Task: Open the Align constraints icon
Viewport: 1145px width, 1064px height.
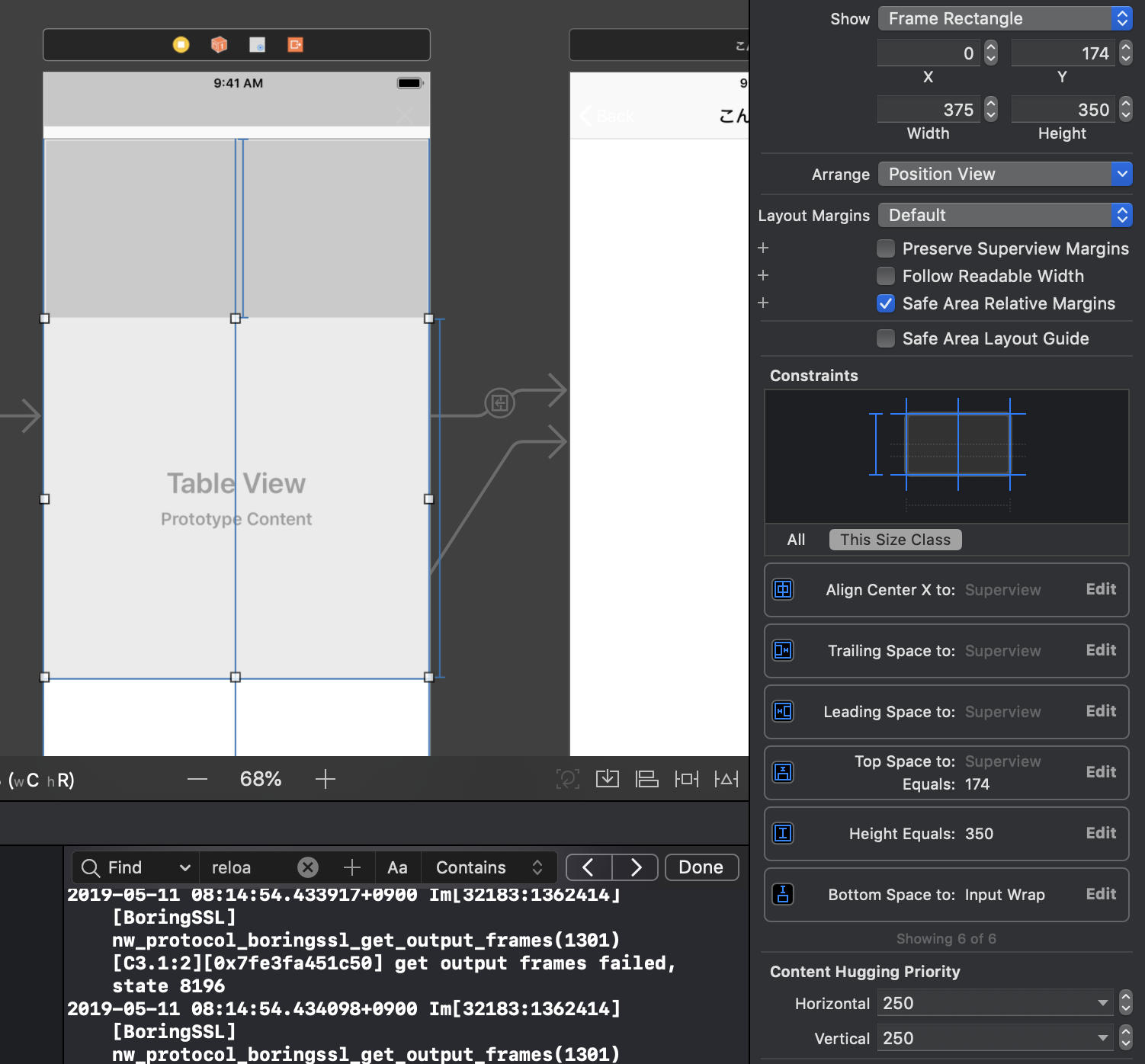Action: pyautogui.click(x=647, y=778)
